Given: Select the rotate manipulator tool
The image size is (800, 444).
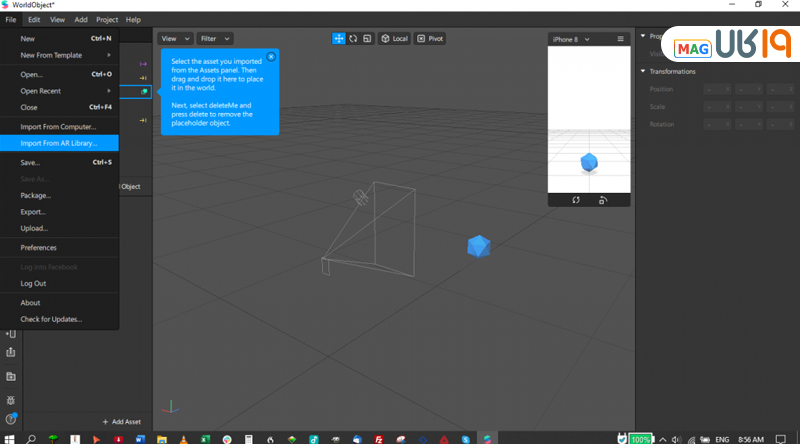Looking at the screenshot, I should (x=353, y=38).
